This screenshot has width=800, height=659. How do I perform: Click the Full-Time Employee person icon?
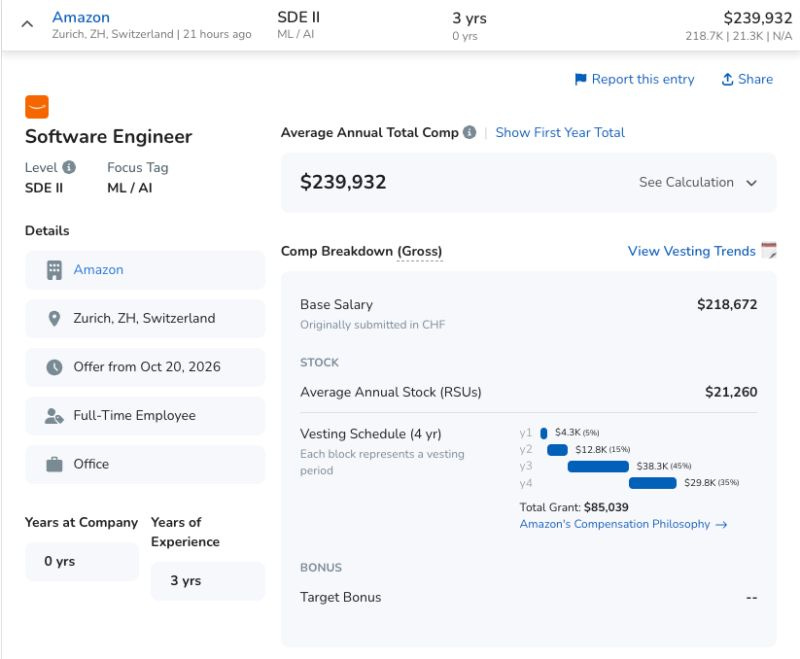click(54, 416)
